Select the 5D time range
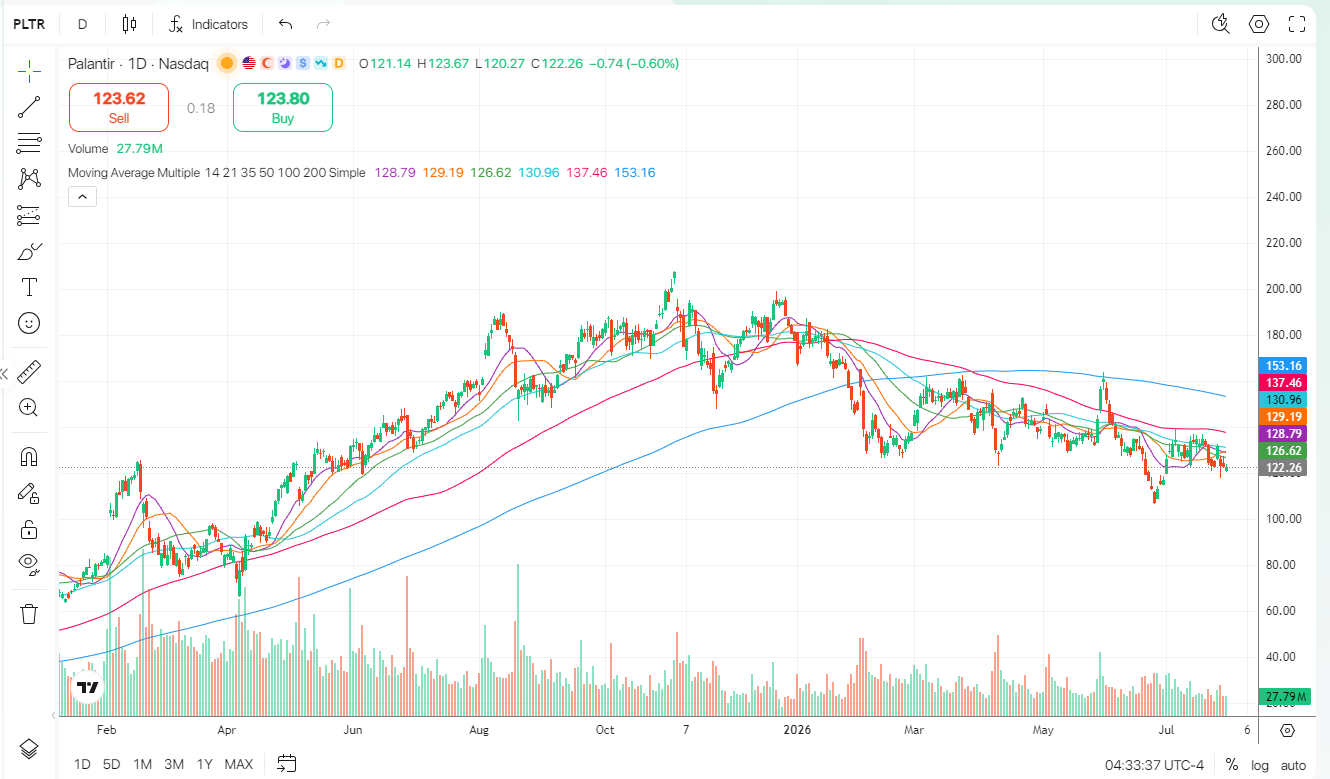This screenshot has width=1330, height=779. tap(111, 764)
